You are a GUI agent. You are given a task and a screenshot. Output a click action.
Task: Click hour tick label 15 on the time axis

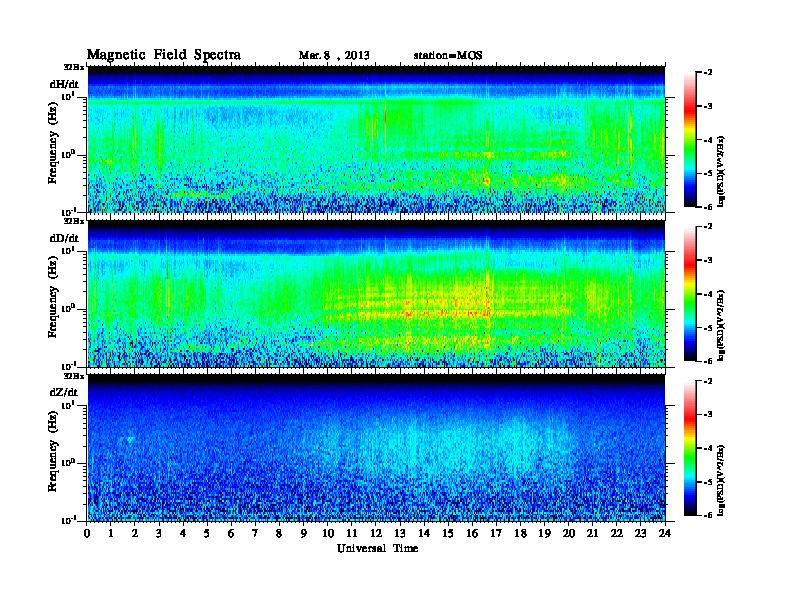coord(449,533)
